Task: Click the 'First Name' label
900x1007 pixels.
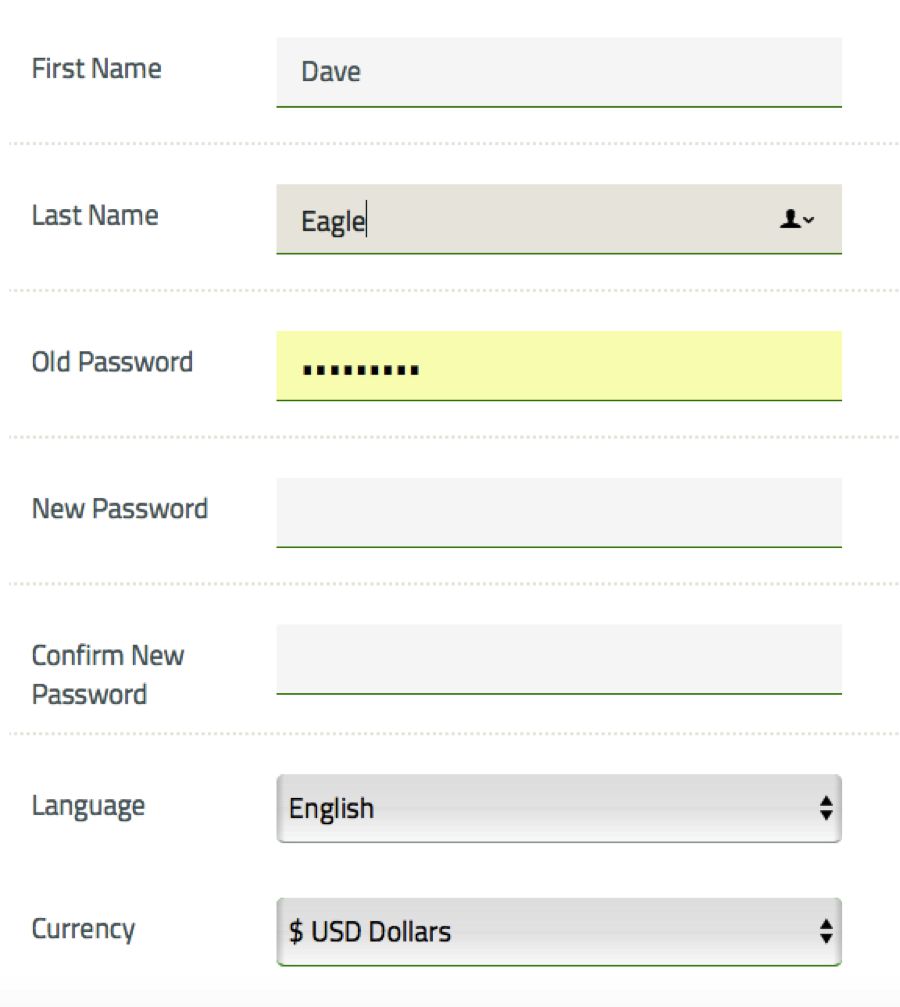Action: (x=96, y=69)
